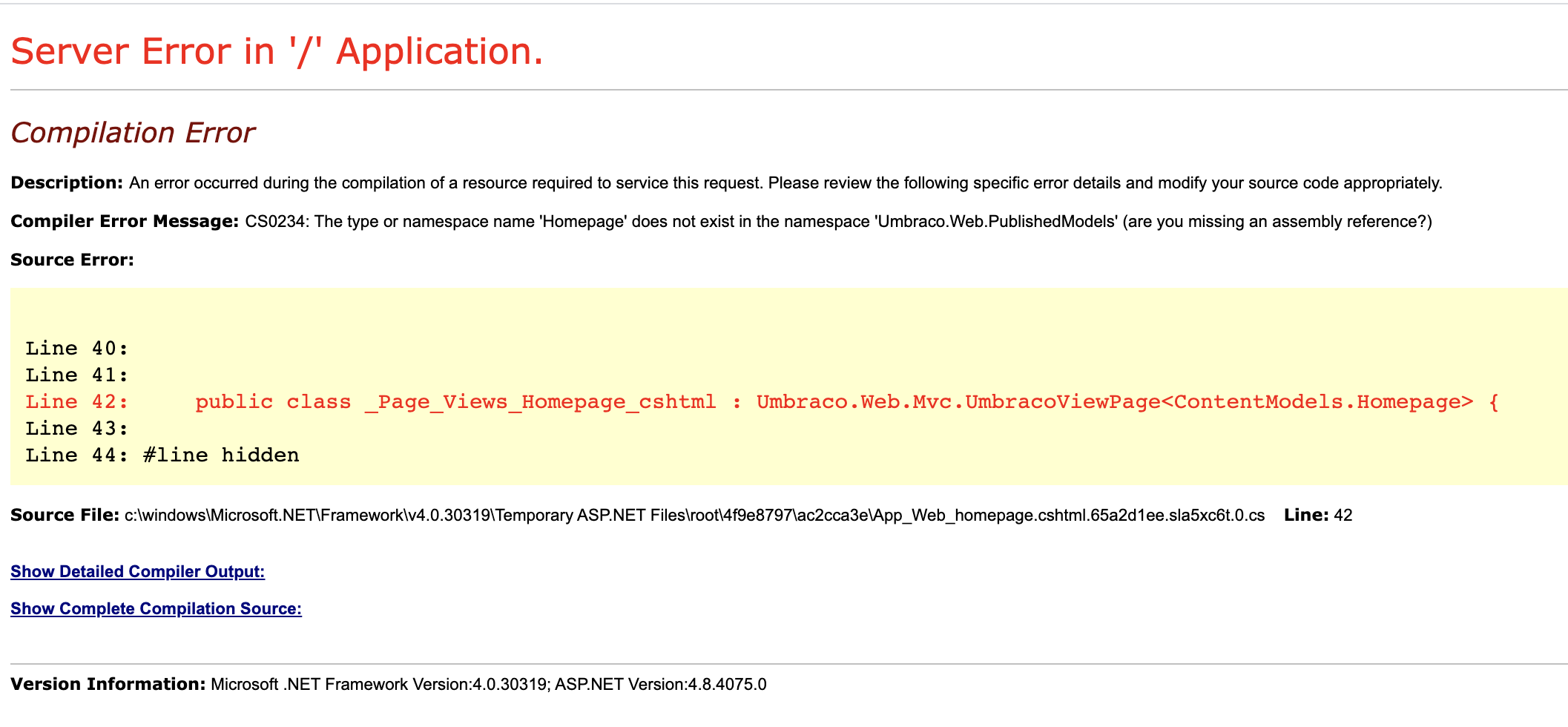Viewport: 1568px width, 727px height.
Task: Click the 'Compiler Error Message:' label
Action: [124, 221]
